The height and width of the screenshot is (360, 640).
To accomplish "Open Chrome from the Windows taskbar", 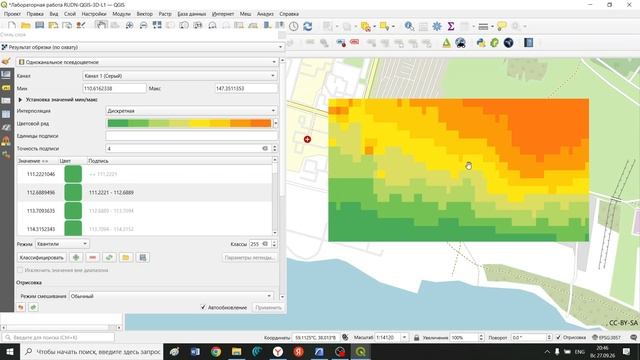I will coord(216,351).
